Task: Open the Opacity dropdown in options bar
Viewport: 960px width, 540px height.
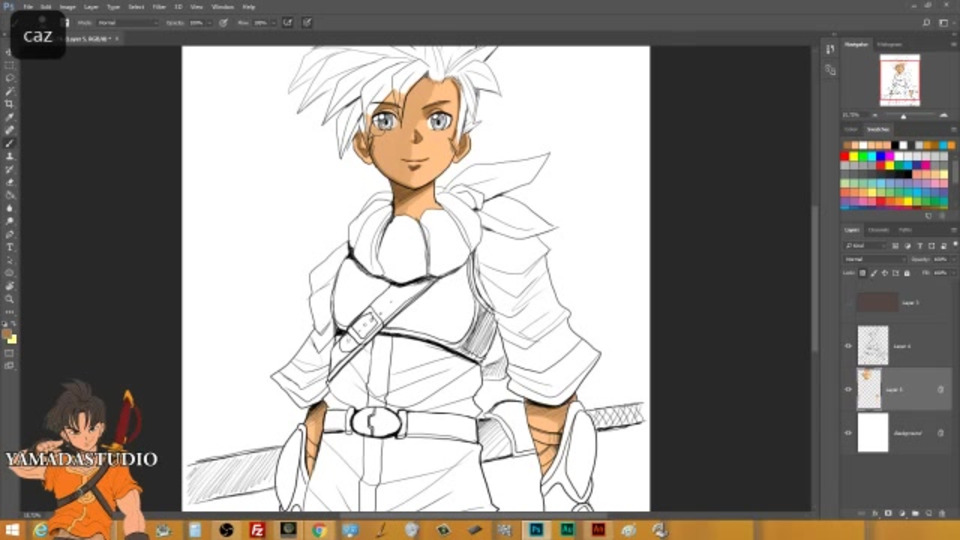Action: (x=209, y=23)
